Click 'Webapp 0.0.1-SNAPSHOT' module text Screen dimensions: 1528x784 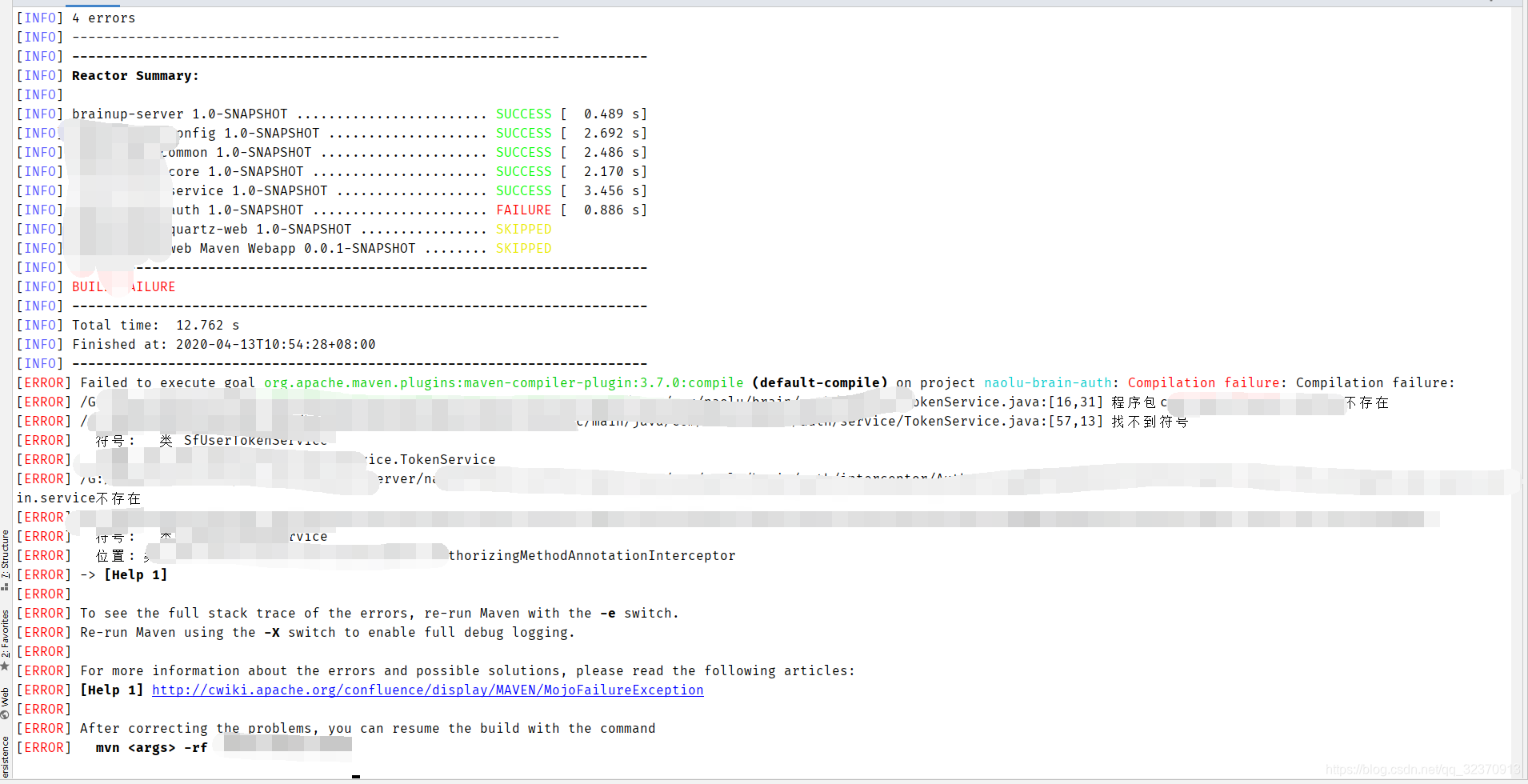point(332,248)
